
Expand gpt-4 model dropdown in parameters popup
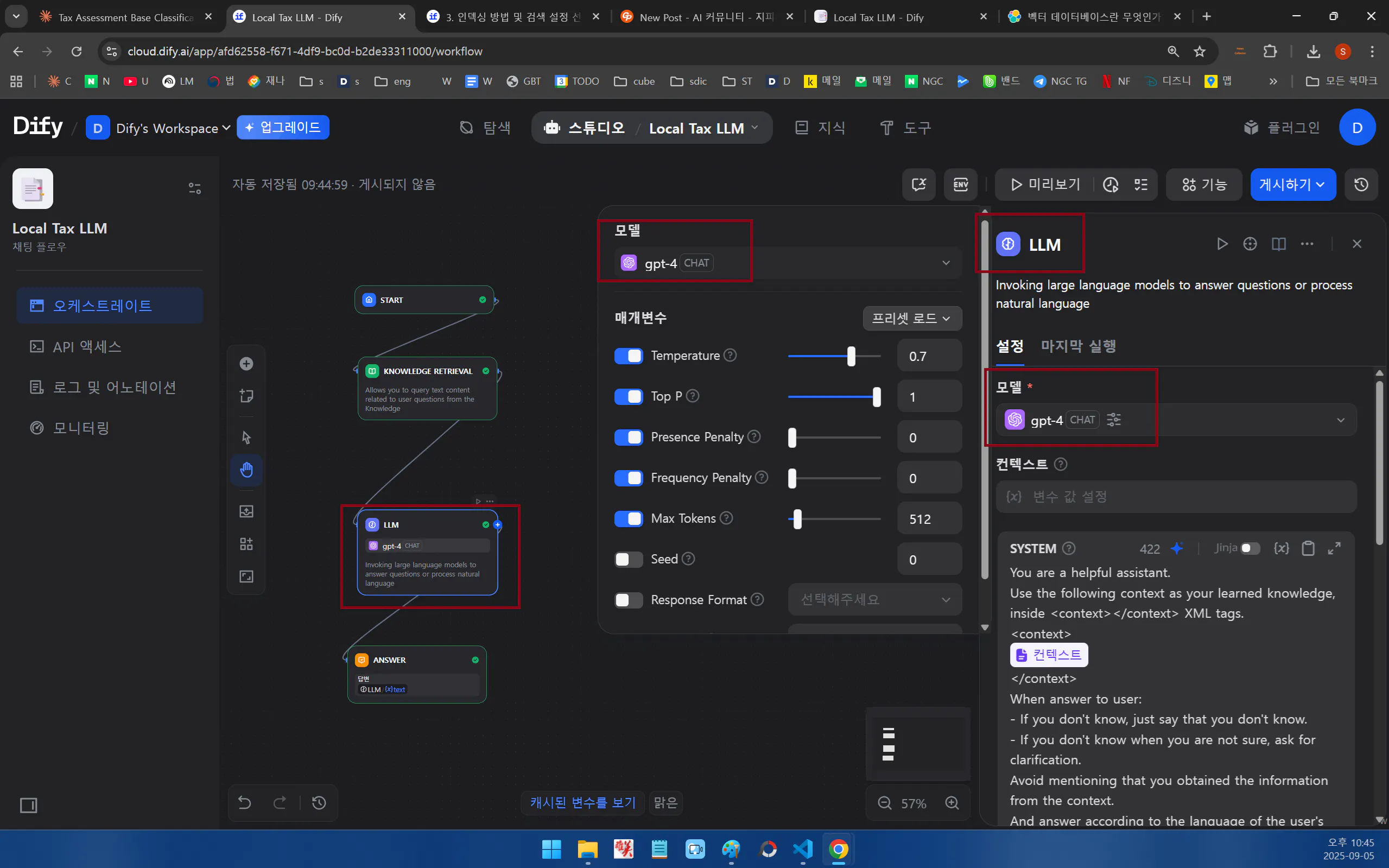788,263
